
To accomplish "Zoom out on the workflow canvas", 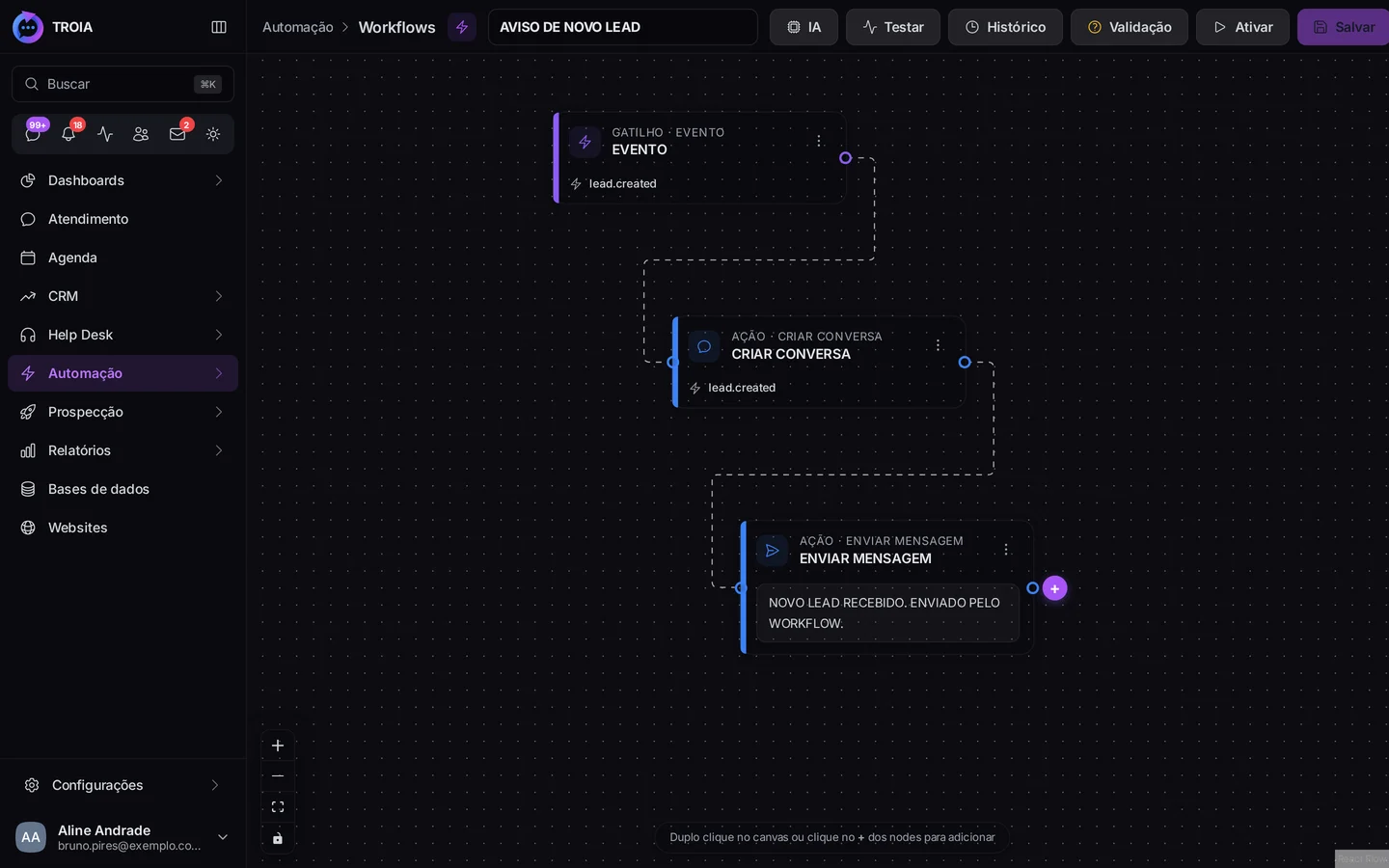I will click(x=278, y=776).
